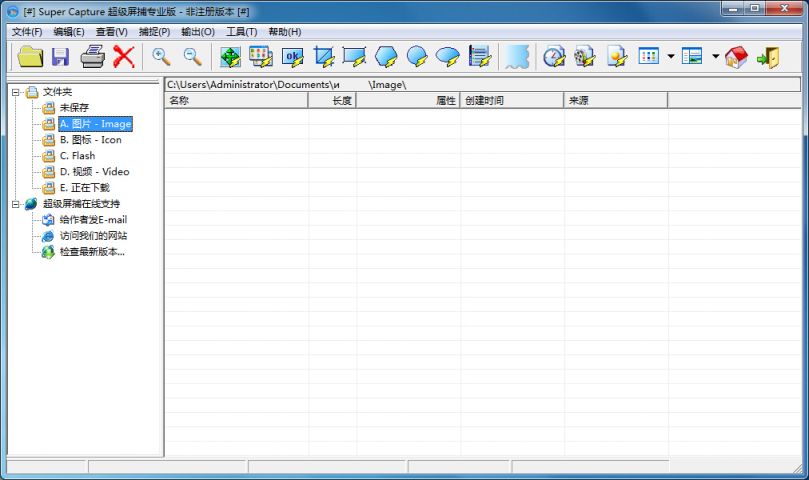Select the B. 图标 - Icon folder
Image resolution: width=809 pixels, height=480 pixels.
tap(90, 140)
